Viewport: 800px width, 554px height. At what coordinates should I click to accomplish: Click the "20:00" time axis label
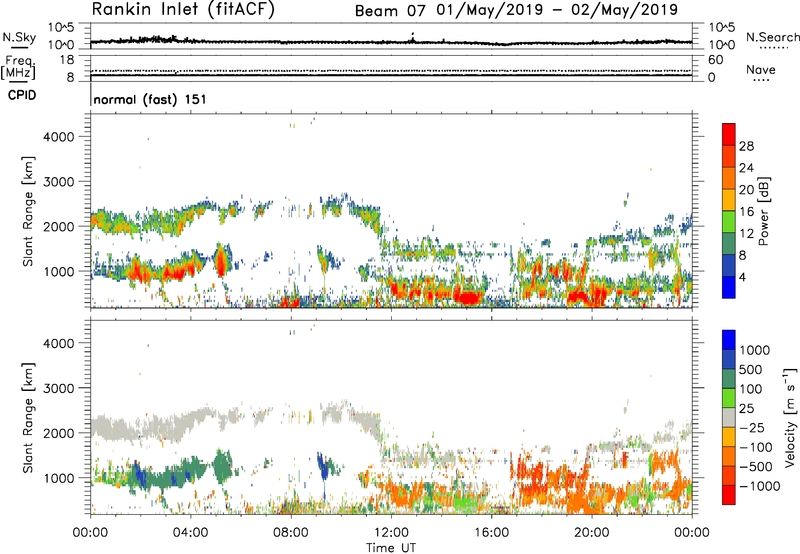click(592, 533)
